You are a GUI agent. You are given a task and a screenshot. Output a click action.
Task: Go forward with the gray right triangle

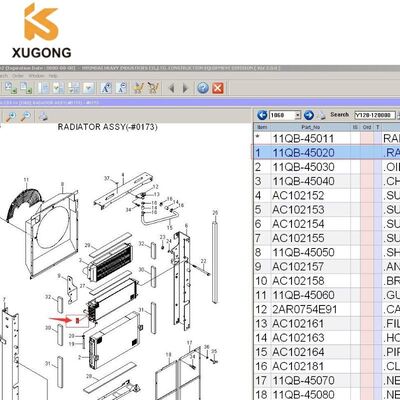tap(186, 89)
